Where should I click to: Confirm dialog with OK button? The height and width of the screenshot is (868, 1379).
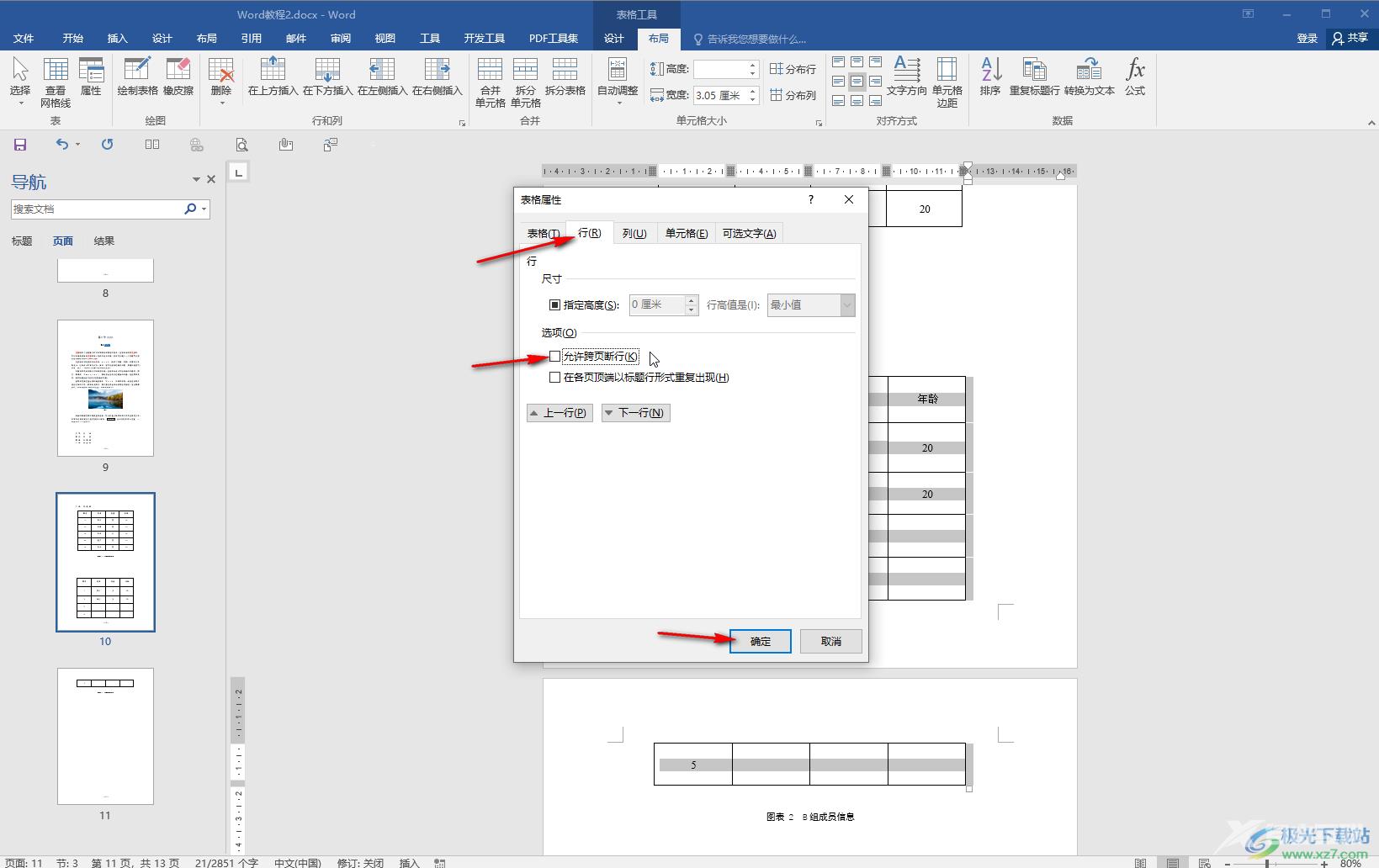[x=761, y=641]
